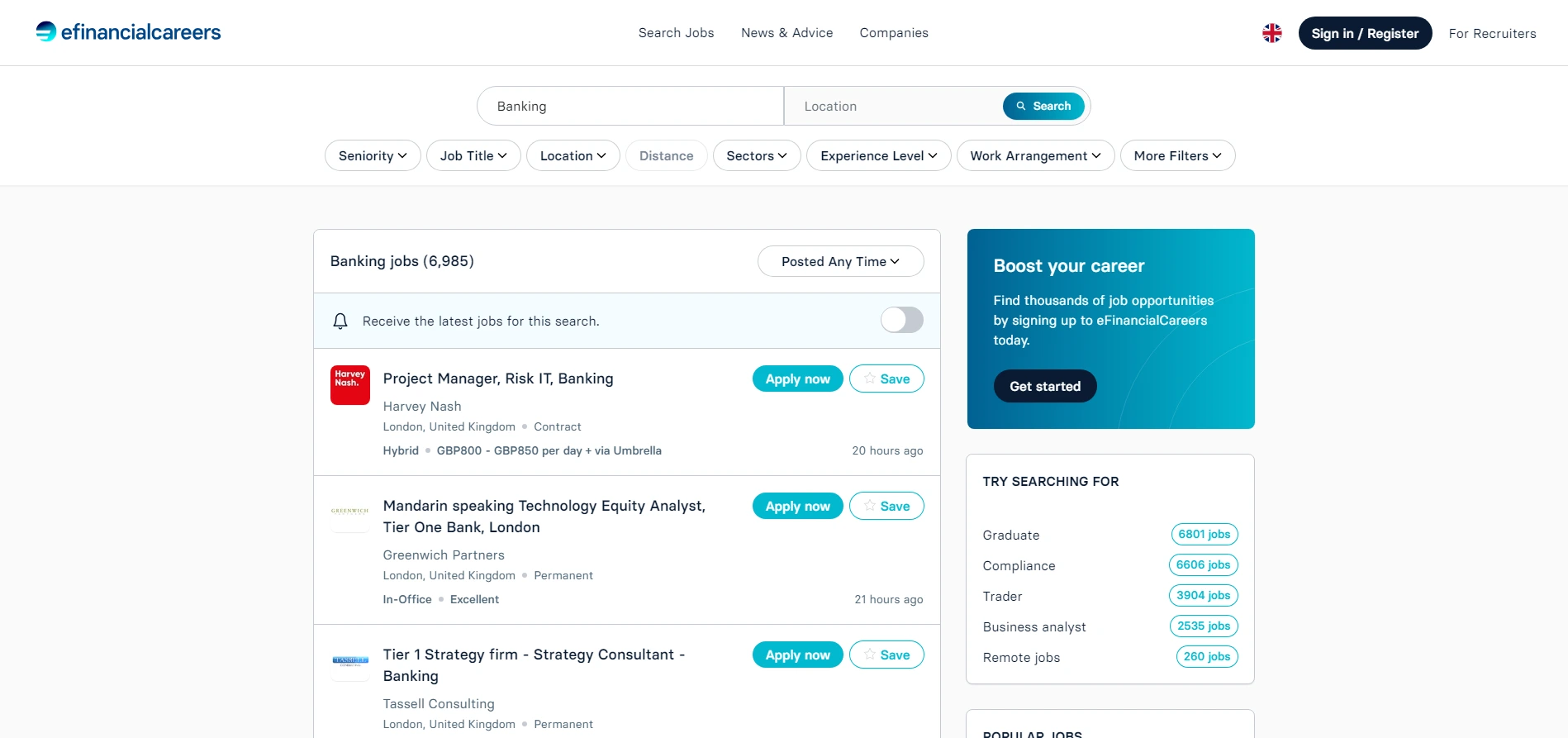Expand the Work Arrangement filter

click(1036, 155)
